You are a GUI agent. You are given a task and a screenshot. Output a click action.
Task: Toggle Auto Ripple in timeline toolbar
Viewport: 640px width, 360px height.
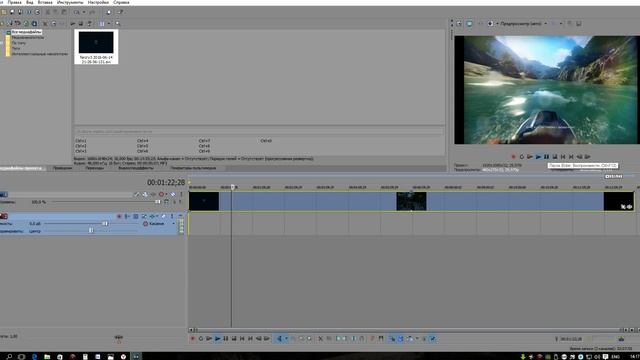click(x=409, y=339)
